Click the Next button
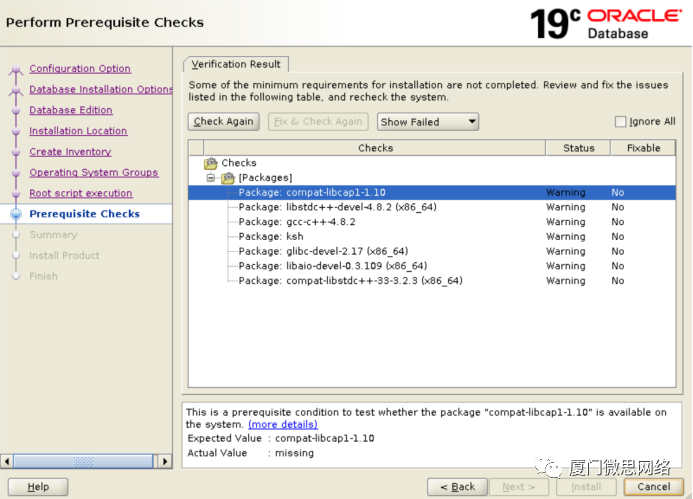The height and width of the screenshot is (499, 693). tap(519, 487)
